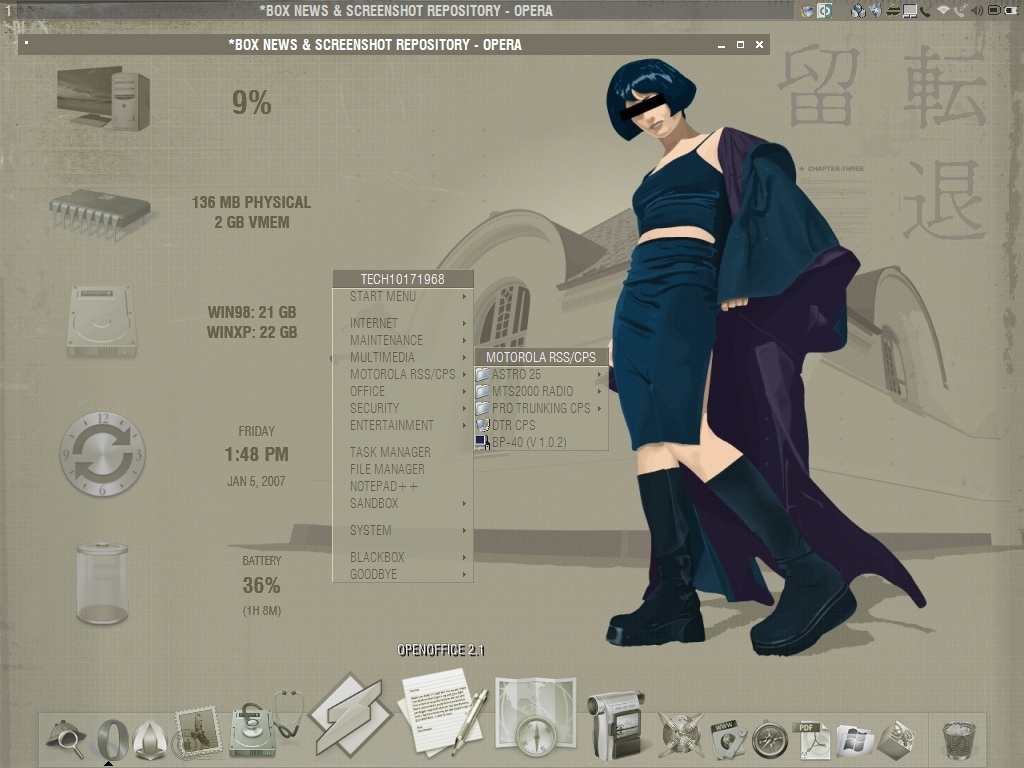The image size is (1024, 768).
Task: Expand the Maintenance submenu arrow
Action: click(464, 340)
